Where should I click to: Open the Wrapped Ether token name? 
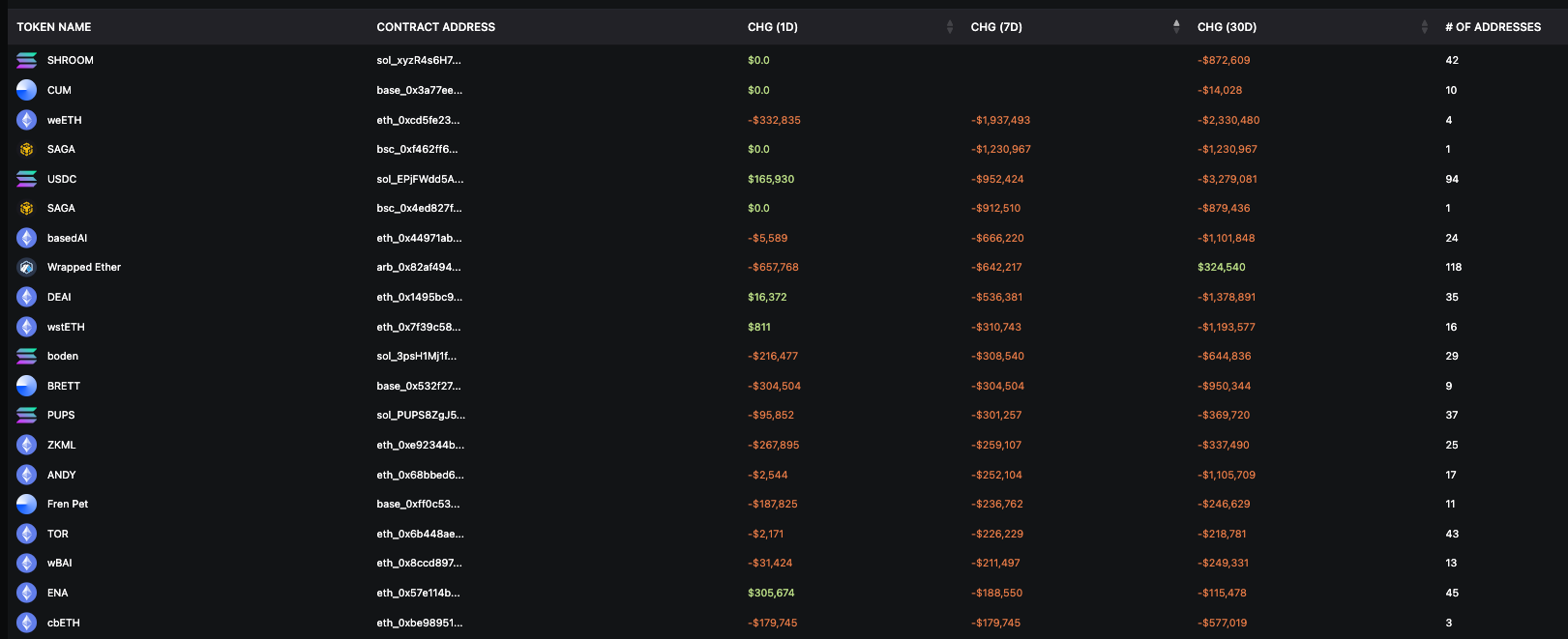coord(84,268)
